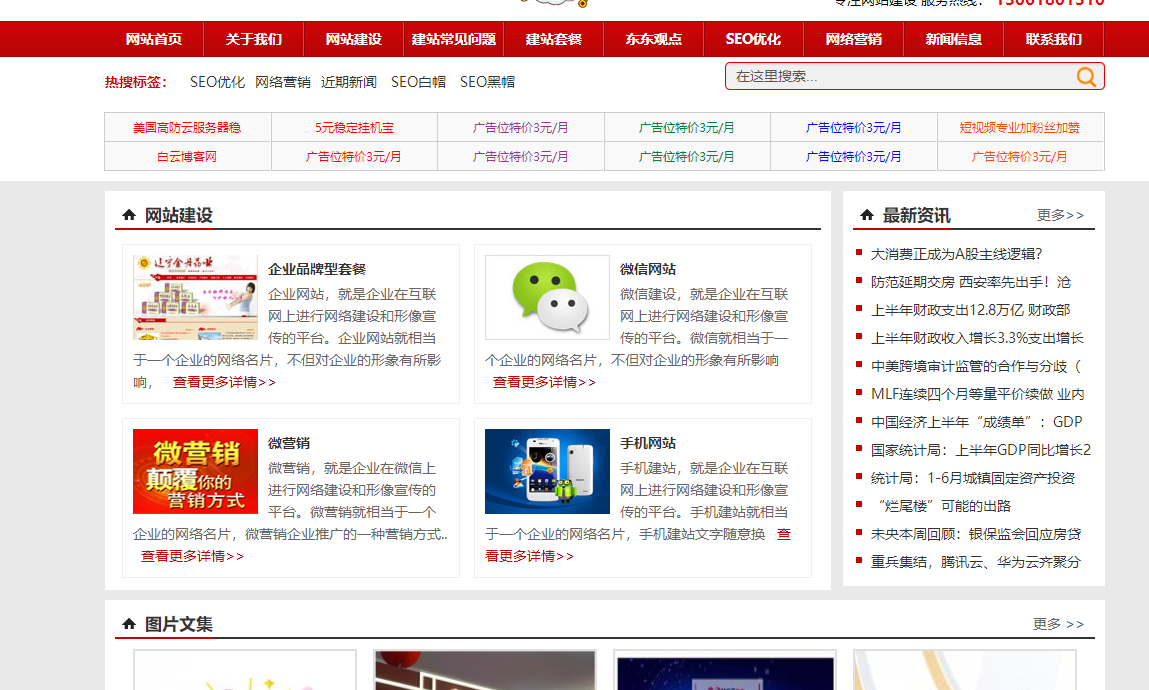Click headline 国家统计局：上半年GDP同比增长
Image resolution: width=1149 pixels, height=690 pixels.
[976, 451]
